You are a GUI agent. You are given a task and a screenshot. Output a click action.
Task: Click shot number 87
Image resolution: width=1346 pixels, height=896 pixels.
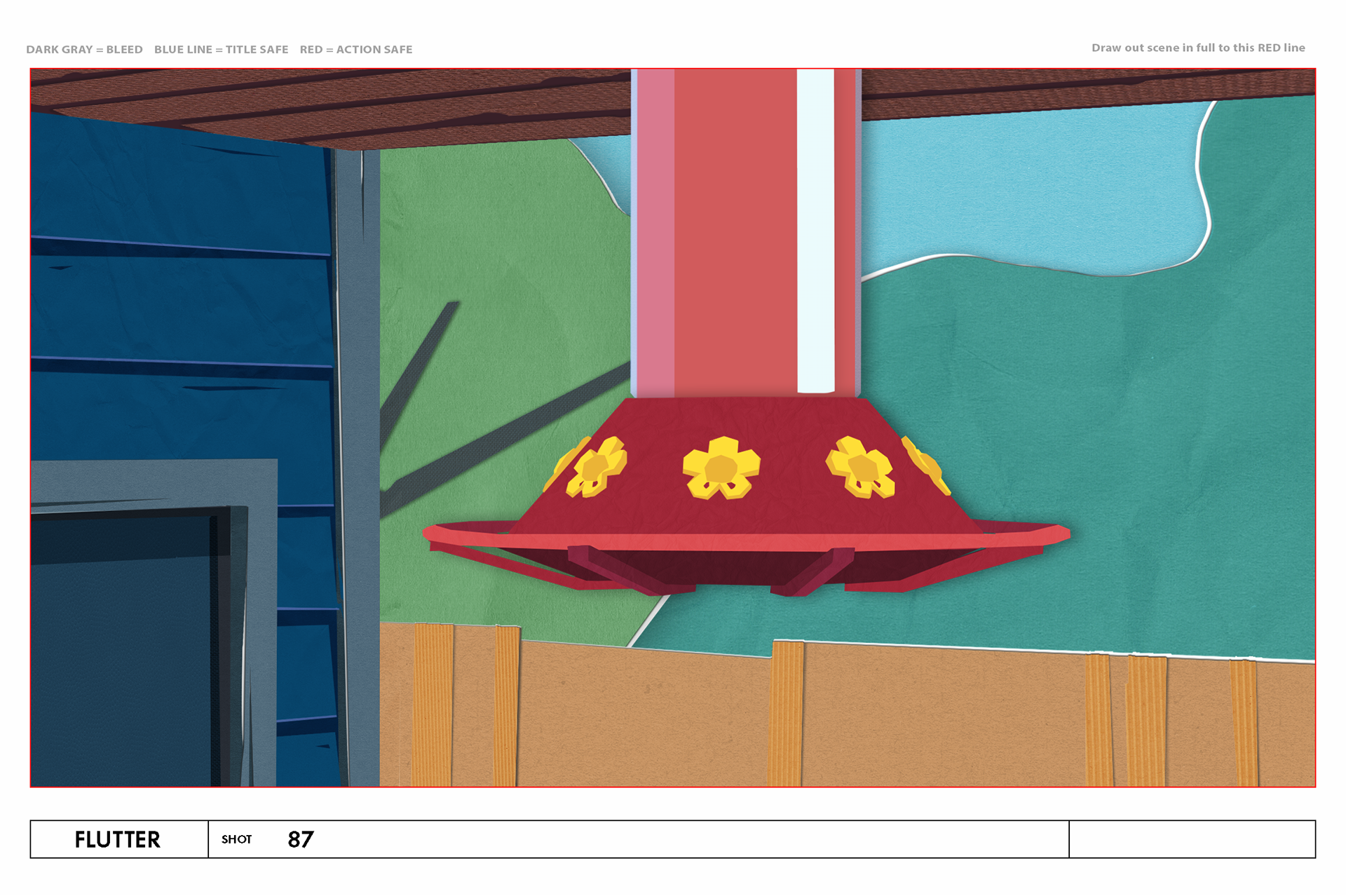300,839
